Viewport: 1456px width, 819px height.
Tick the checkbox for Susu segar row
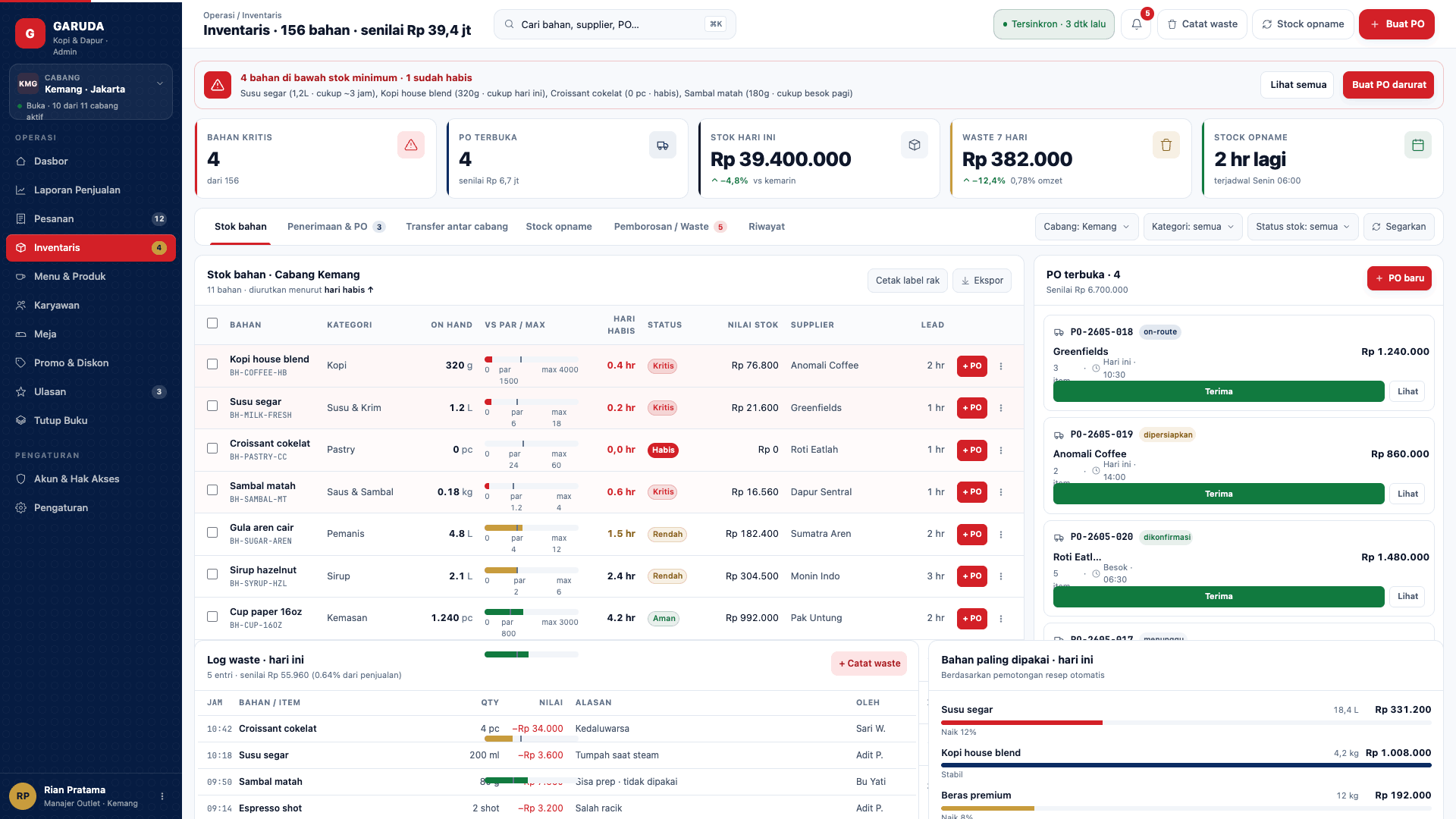tap(212, 406)
